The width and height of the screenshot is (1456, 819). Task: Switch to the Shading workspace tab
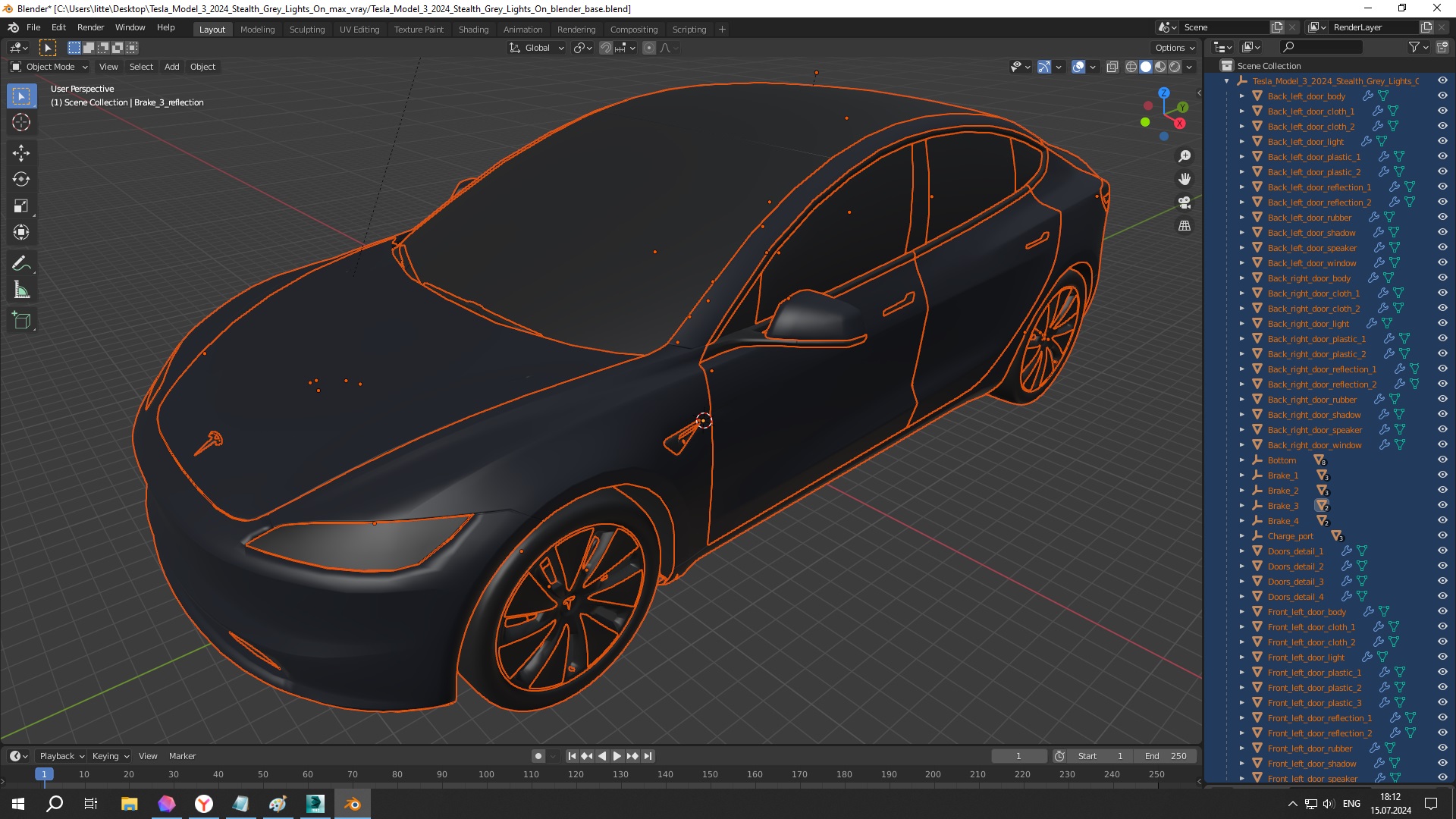point(473,30)
